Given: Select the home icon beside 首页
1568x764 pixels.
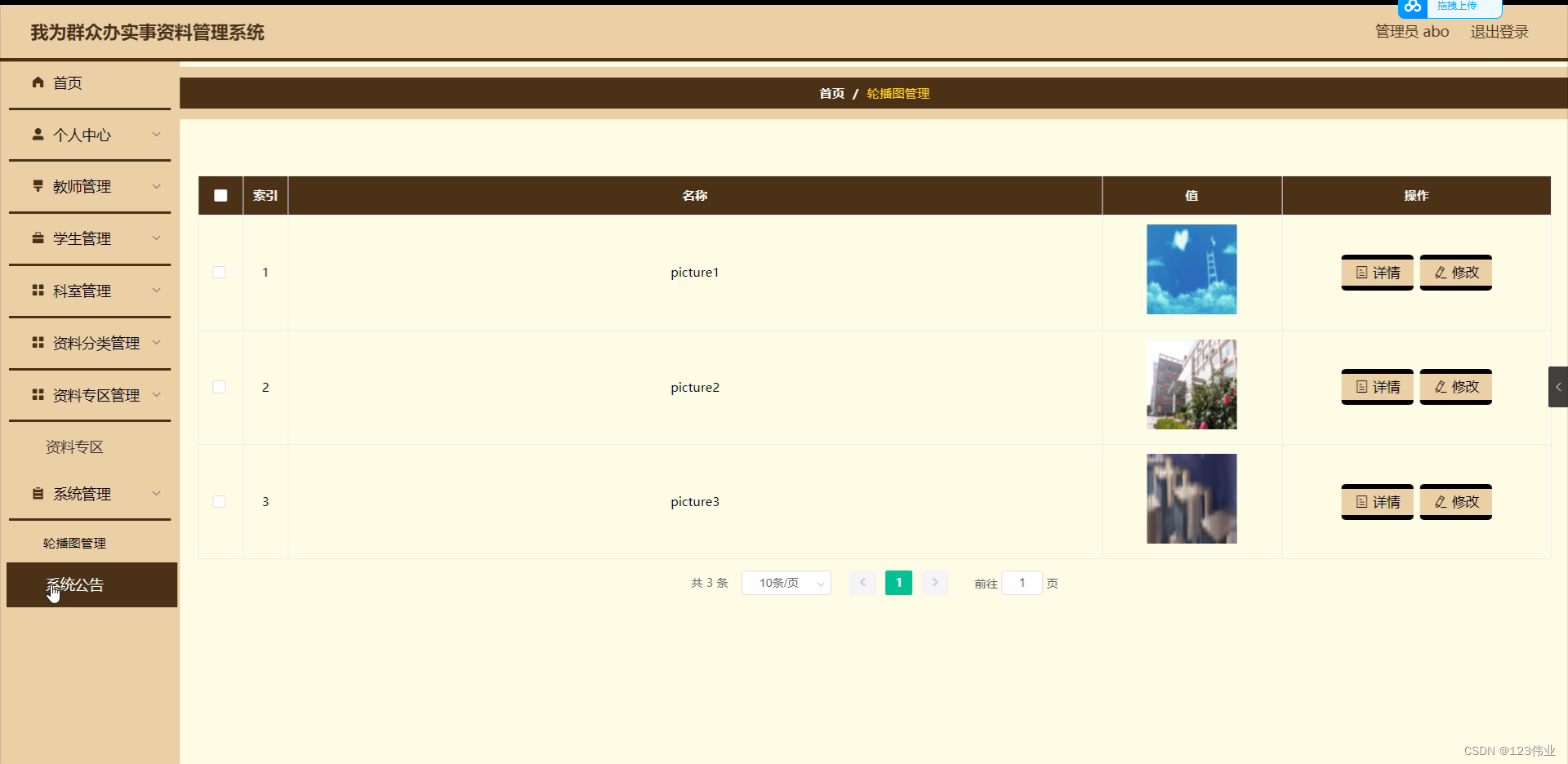Looking at the screenshot, I should click(x=37, y=82).
